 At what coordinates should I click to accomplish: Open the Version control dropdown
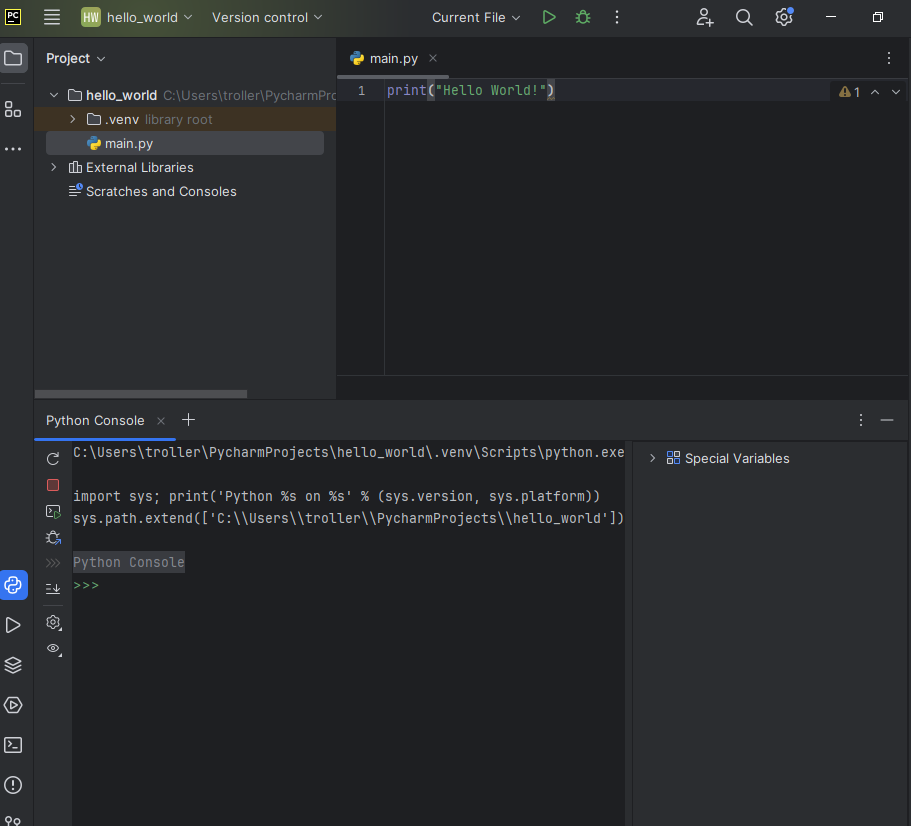pos(267,17)
